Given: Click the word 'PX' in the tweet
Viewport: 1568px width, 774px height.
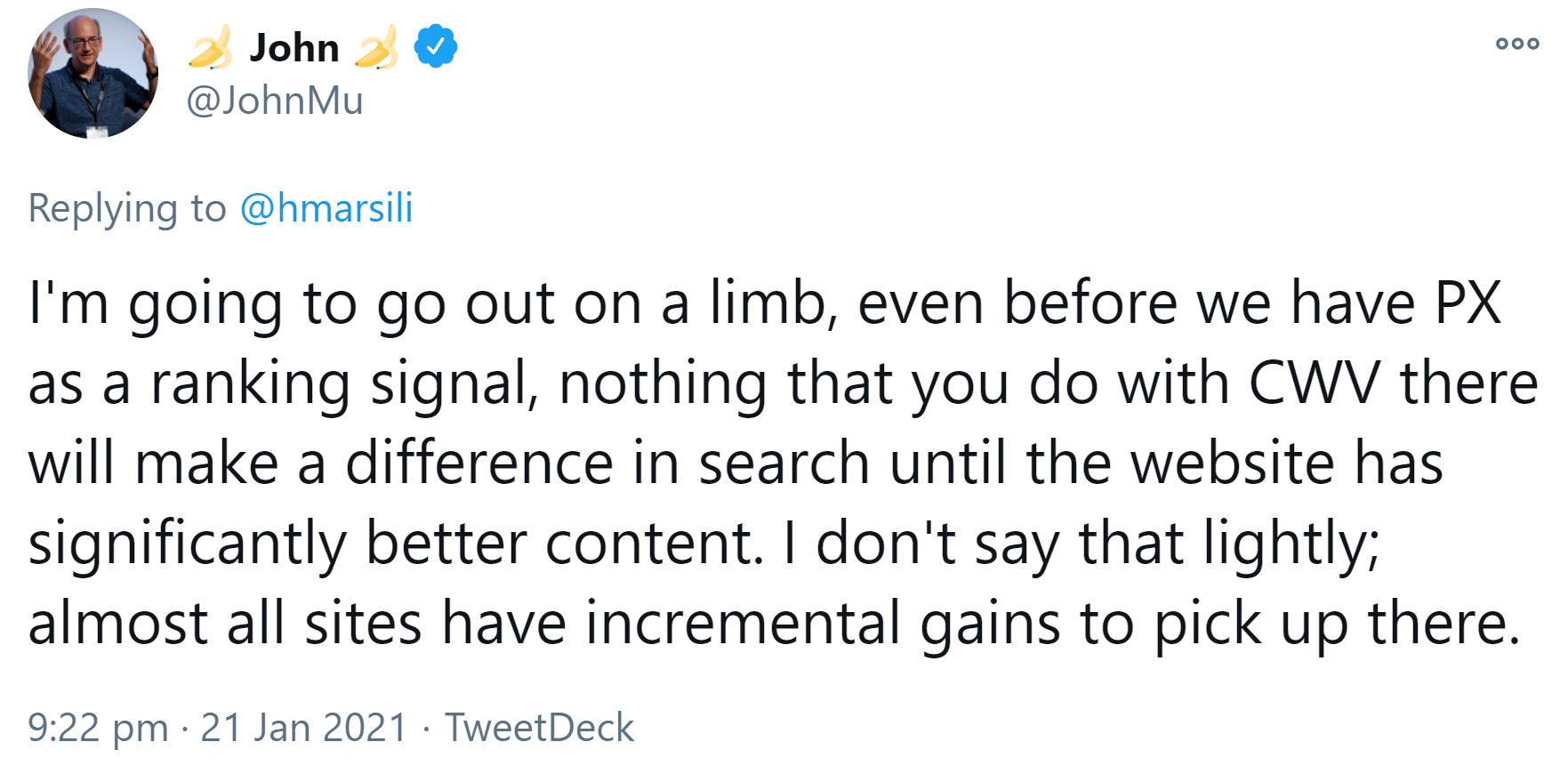Looking at the screenshot, I should (1468, 303).
